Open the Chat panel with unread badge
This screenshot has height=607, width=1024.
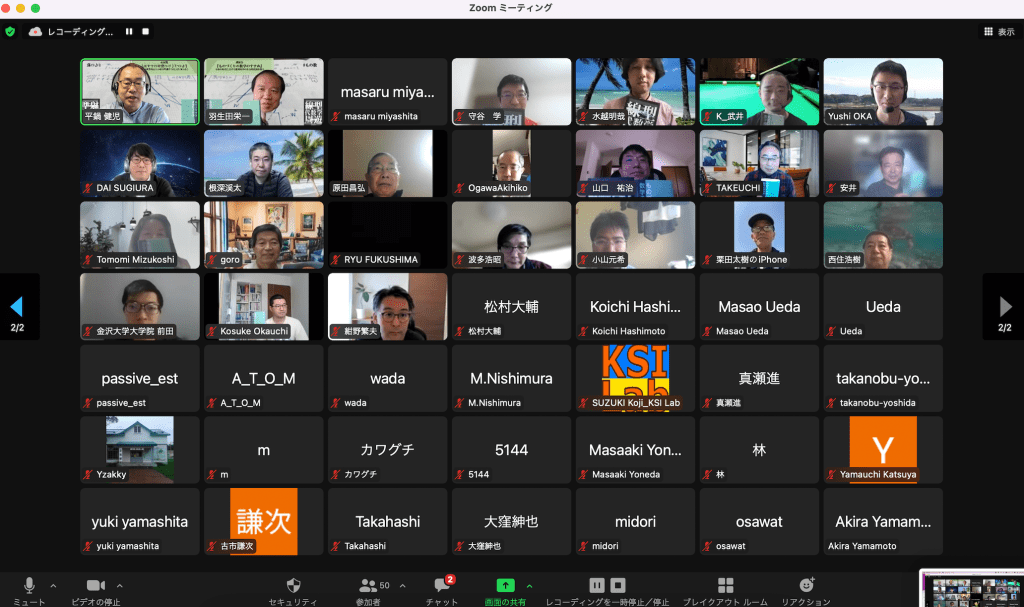(441, 586)
